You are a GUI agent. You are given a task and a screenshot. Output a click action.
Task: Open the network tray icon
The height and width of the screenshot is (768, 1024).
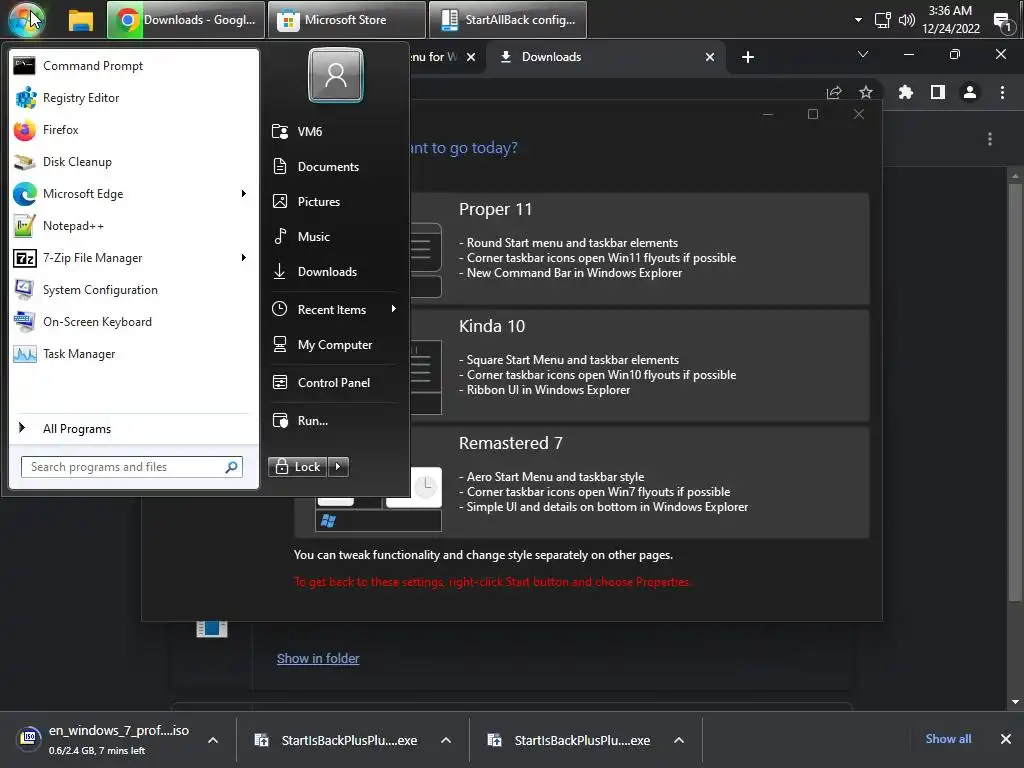[882, 20]
